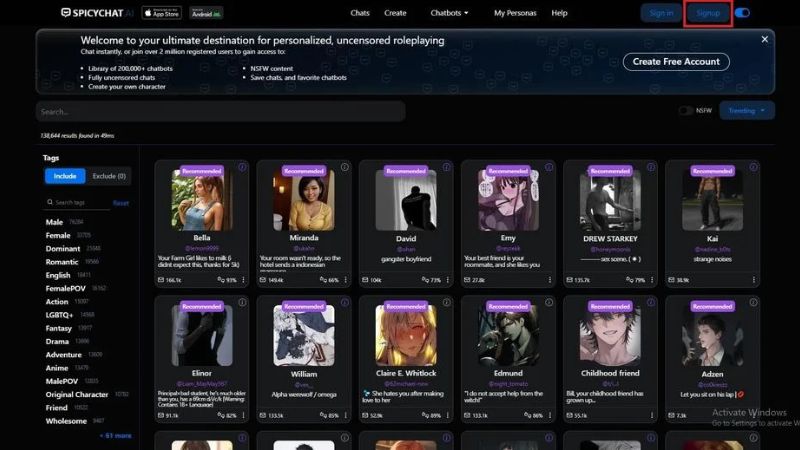This screenshot has height=450, width=800.
Task: Open three-dot menu on William card
Action: click(x=345, y=415)
